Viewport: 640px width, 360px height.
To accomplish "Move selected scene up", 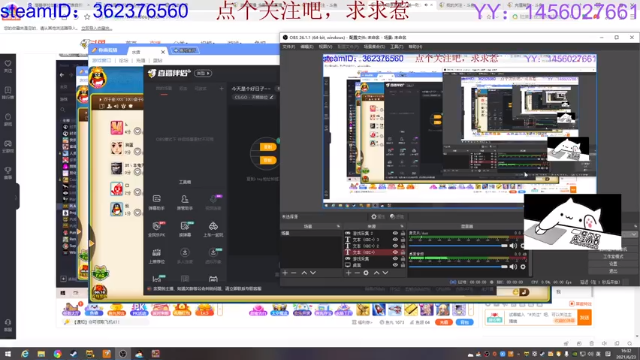I will pos(304,273).
